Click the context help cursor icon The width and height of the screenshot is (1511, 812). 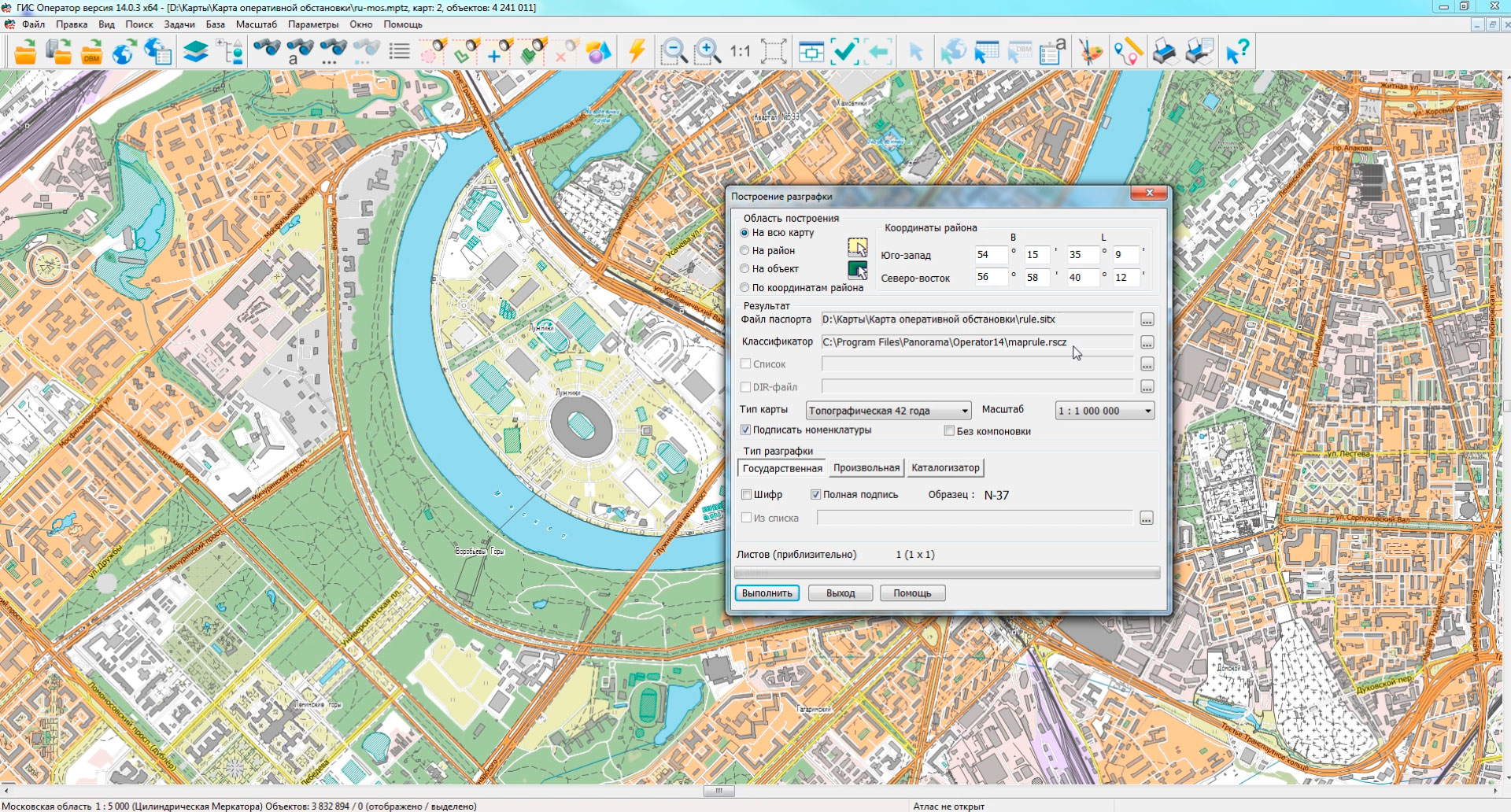(x=1236, y=52)
